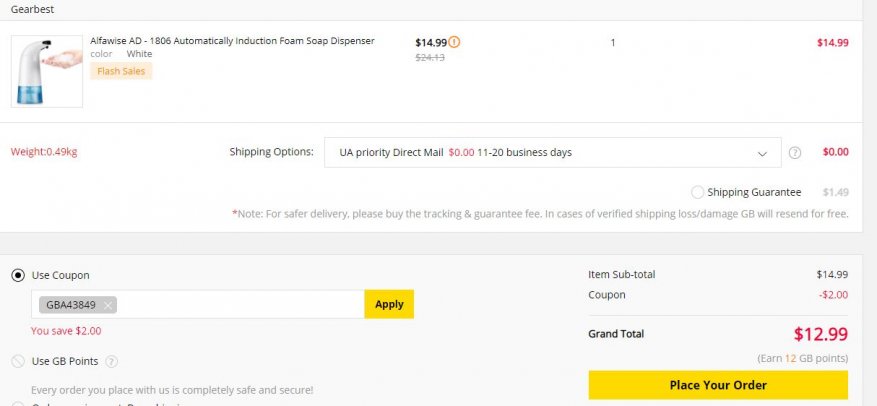
Task: Click the Earn 12 GB points text
Action: pos(803,358)
